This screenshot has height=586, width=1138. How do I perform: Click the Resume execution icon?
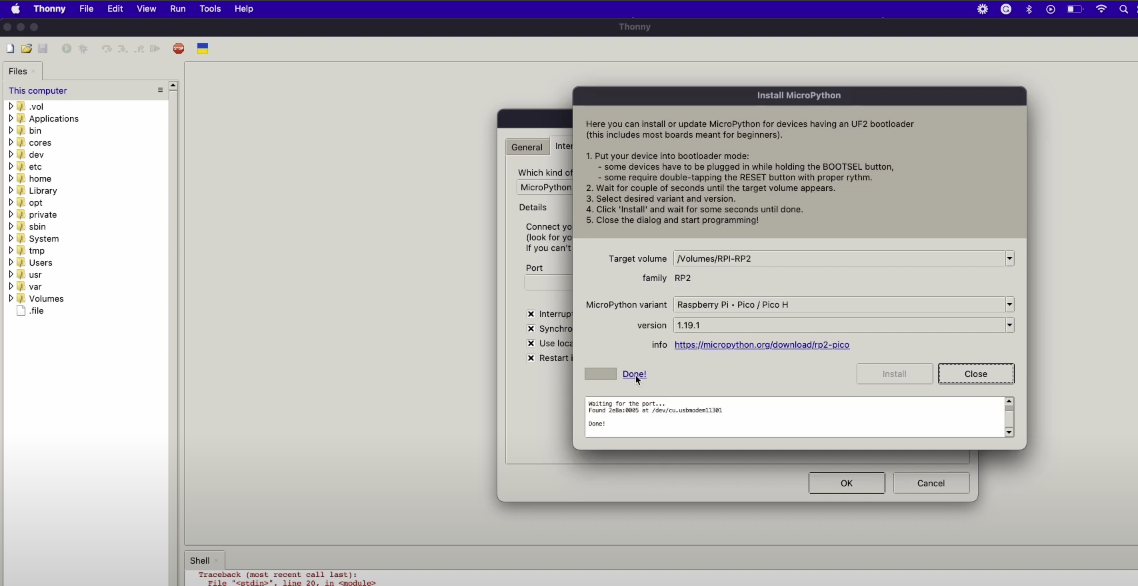click(x=155, y=49)
